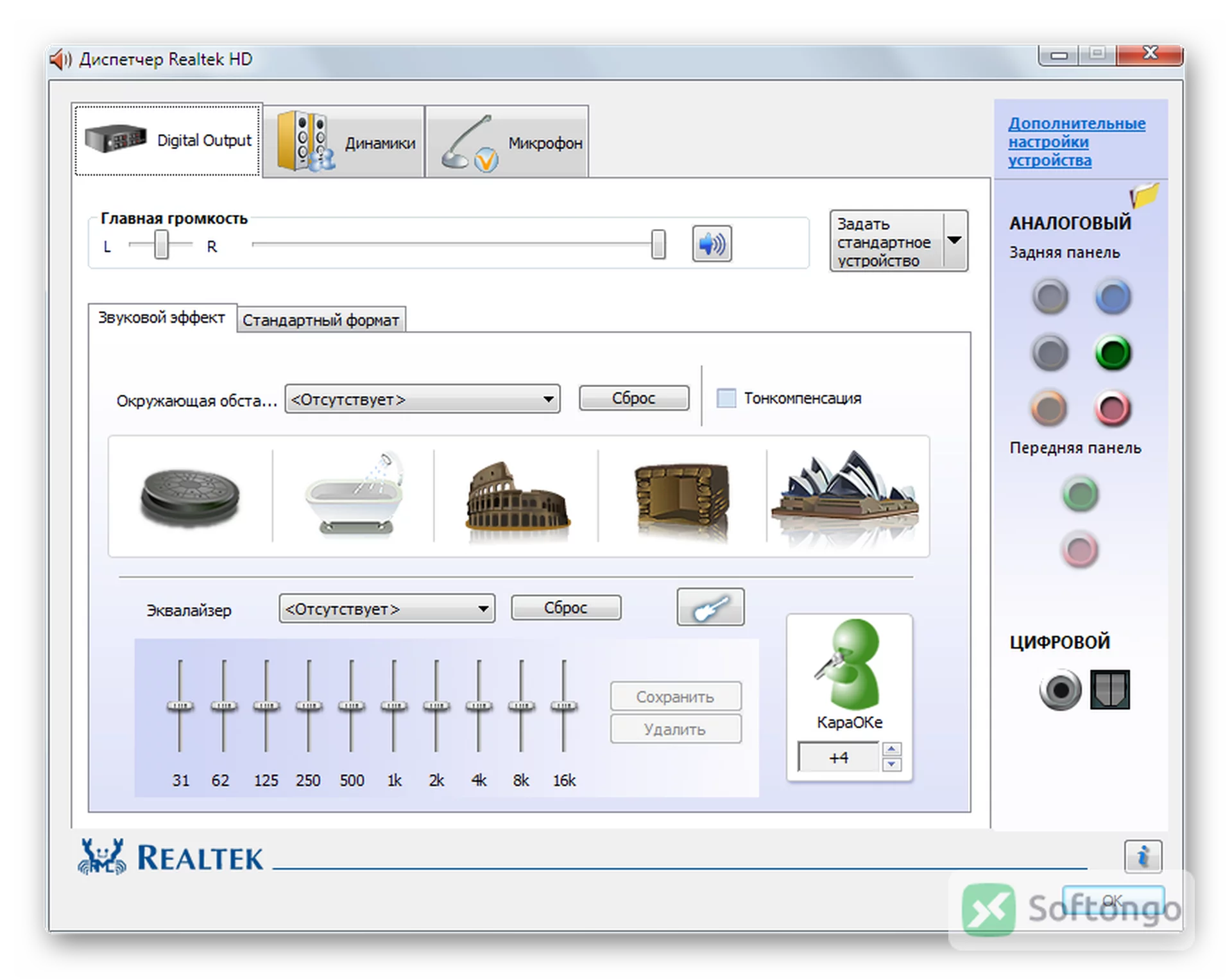This screenshot has width=1232, height=980.
Task: Click the digital coaxial connector icon
Action: (1060, 690)
